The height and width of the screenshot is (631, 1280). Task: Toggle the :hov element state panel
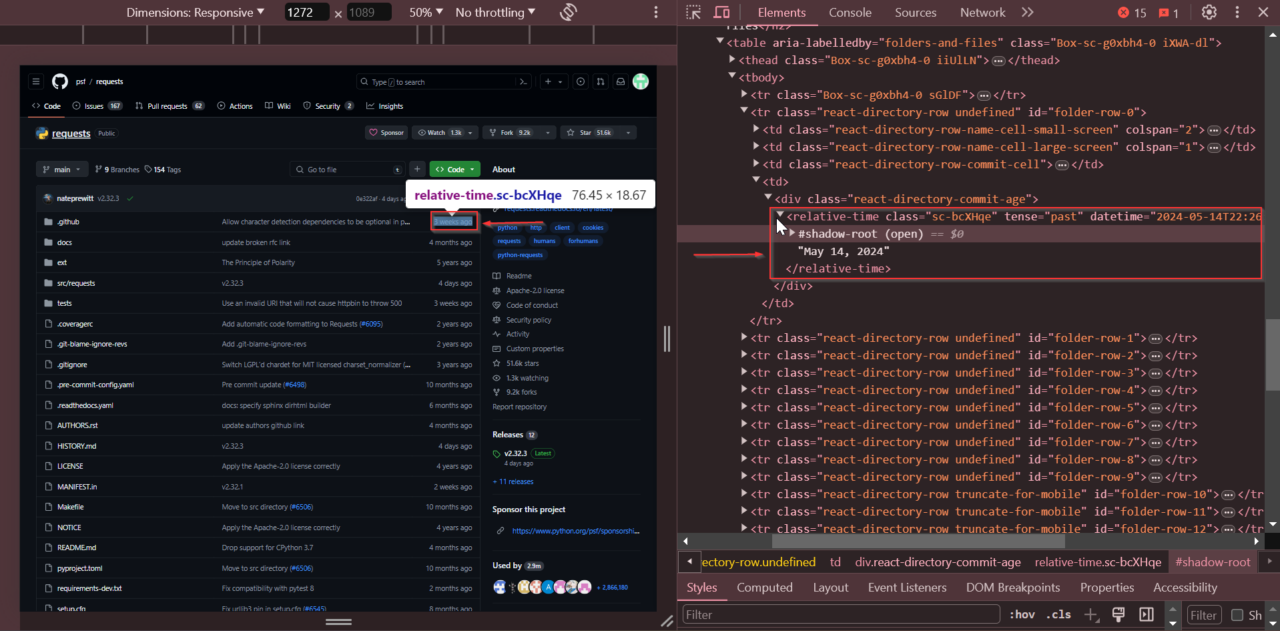pyautogui.click(x=1022, y=614)
